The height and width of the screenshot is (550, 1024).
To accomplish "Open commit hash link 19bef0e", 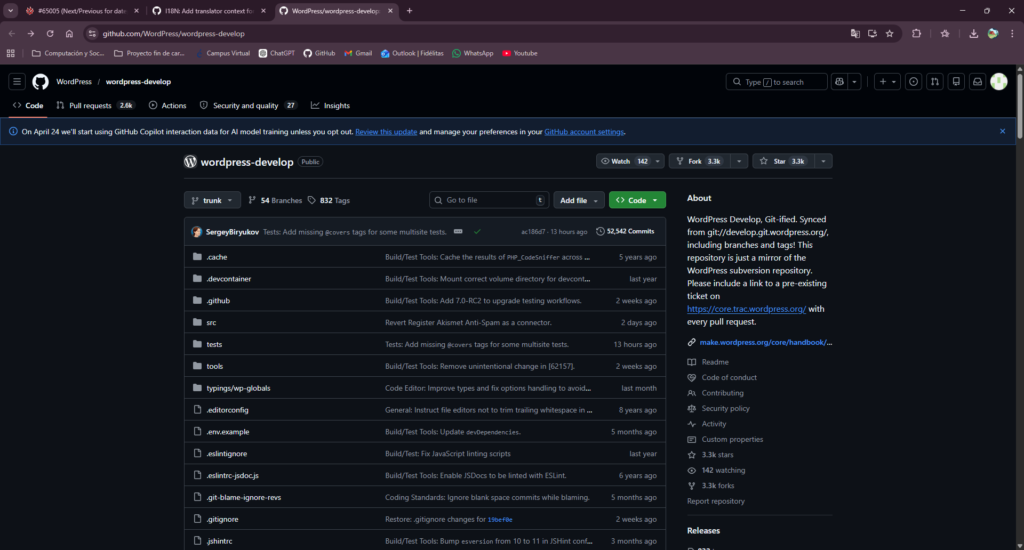I will point(500,520).
